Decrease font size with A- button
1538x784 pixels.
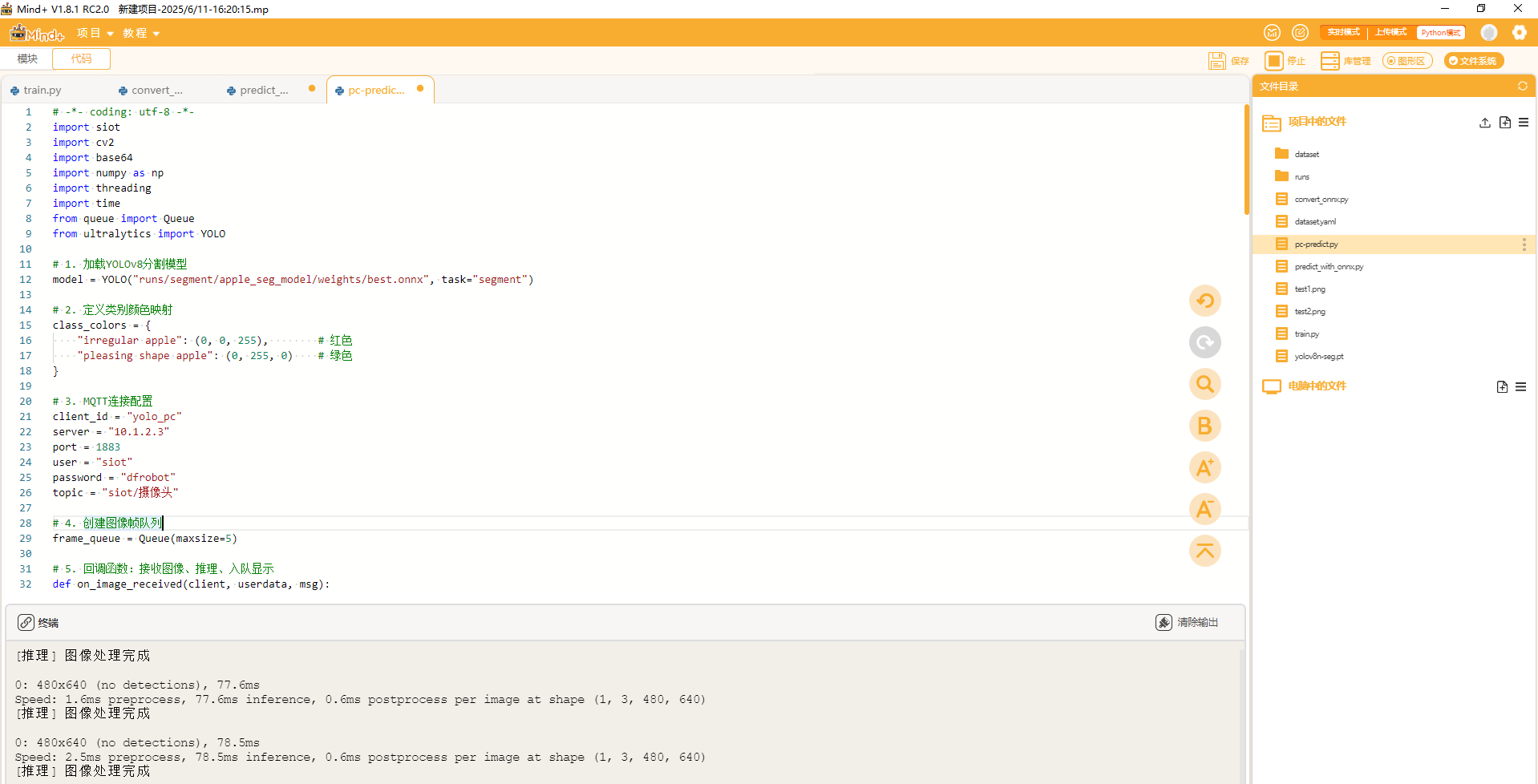(1204, 509)
